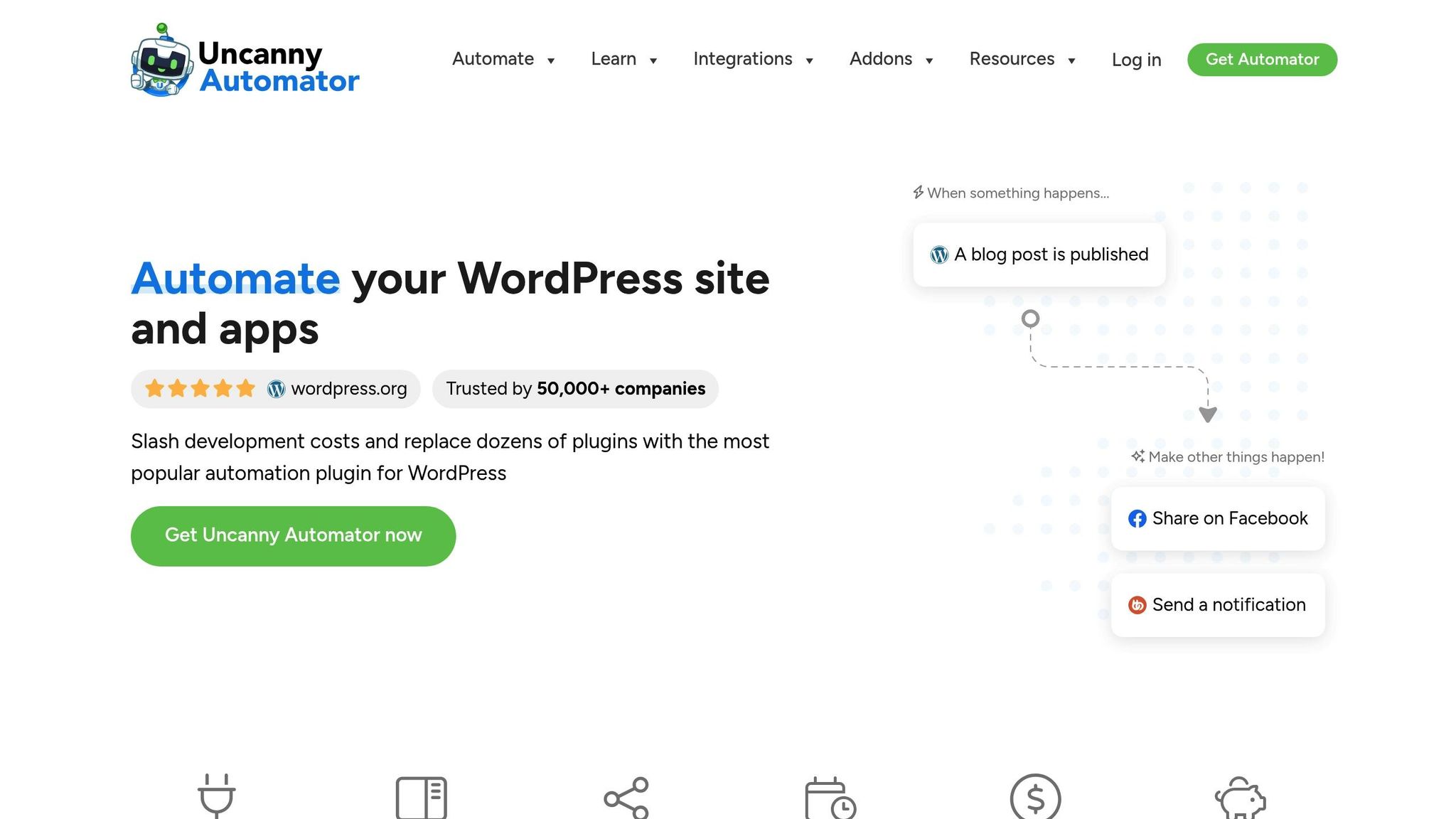Open the Integrations dropdown arrow
Viewport: 1456px width, 819px height.
[809, 60]
